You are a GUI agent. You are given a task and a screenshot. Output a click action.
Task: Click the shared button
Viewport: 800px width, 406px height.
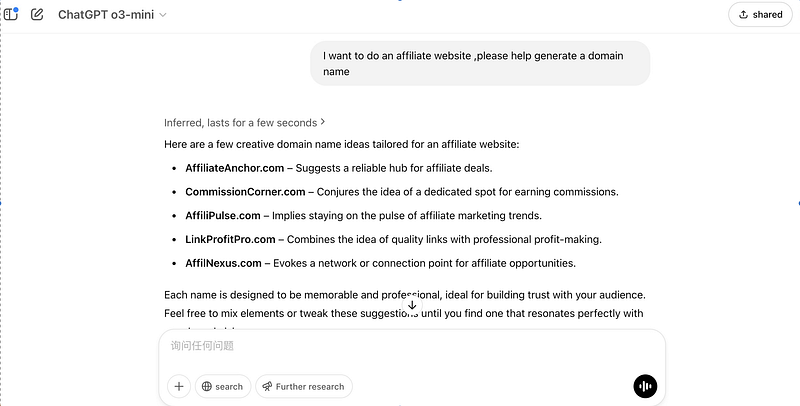[x=759, y=15]
